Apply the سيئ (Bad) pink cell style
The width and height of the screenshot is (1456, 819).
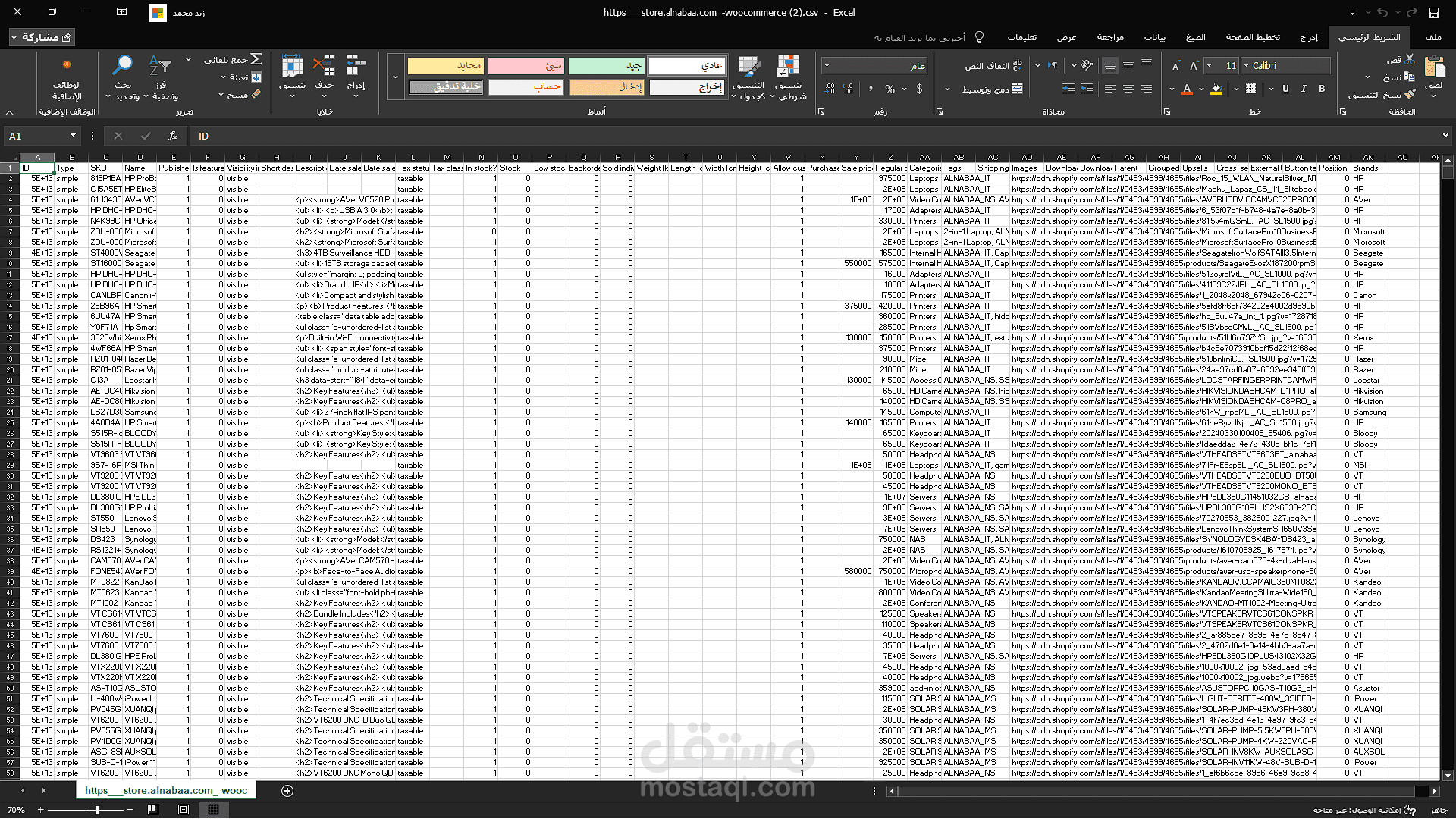point(526,66)
